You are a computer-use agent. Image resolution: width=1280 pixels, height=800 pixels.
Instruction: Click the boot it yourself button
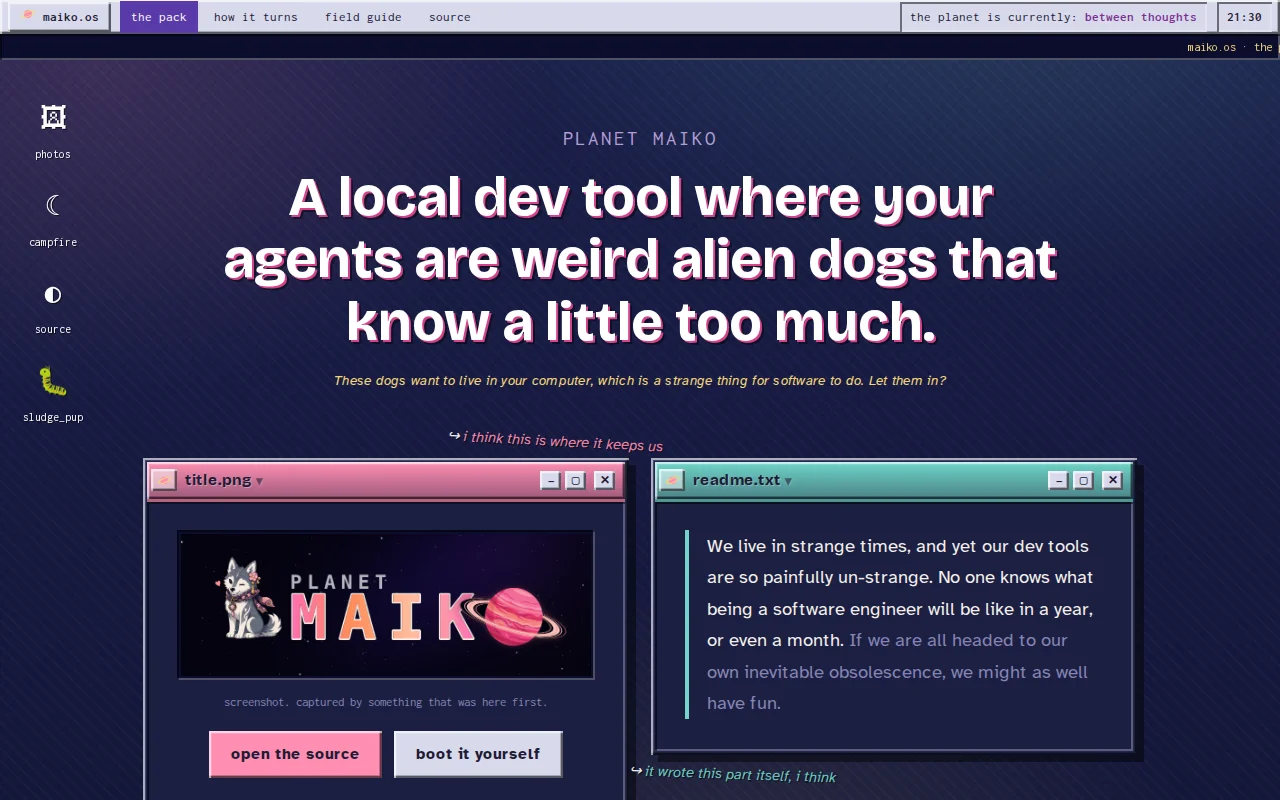(478, 754)
